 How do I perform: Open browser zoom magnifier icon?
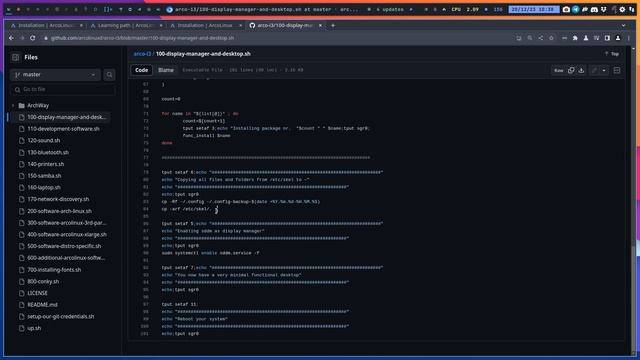click(x=530, y=38)
